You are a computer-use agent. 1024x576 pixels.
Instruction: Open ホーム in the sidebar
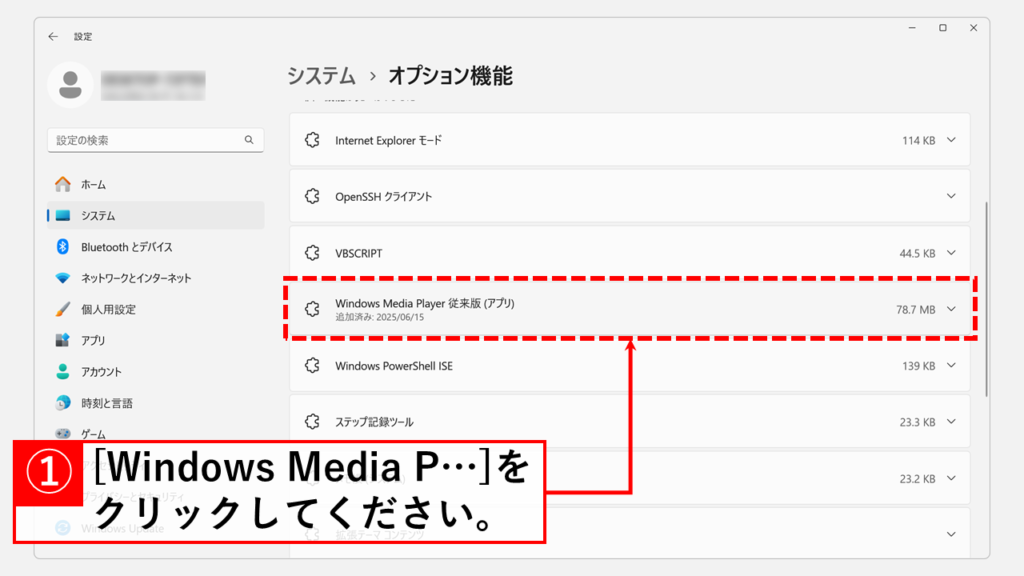pos(156,184)
